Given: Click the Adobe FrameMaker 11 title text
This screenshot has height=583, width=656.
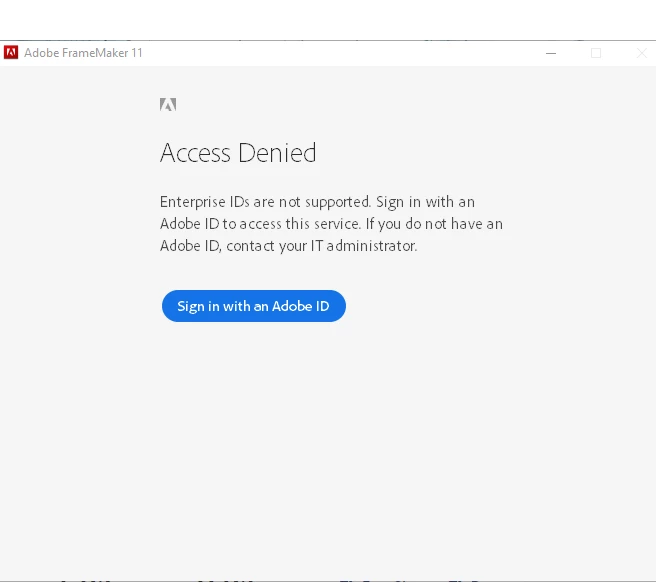Looking at the screenshot, I should pos(83,53).
